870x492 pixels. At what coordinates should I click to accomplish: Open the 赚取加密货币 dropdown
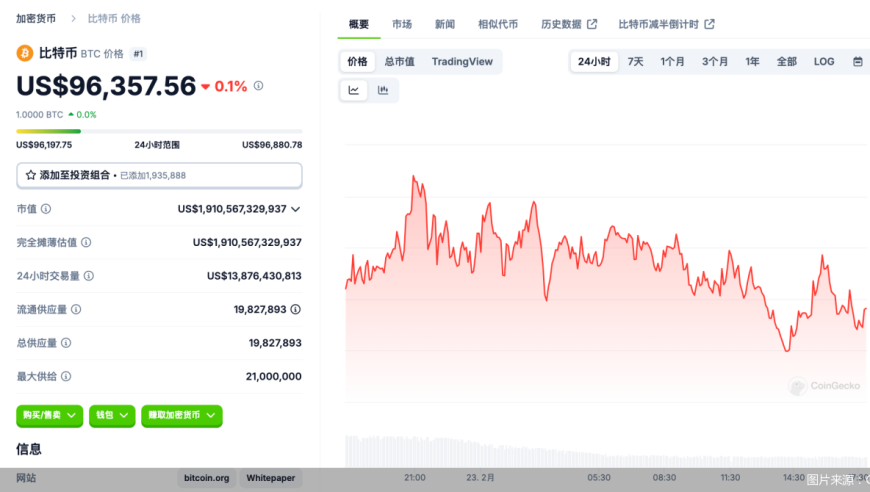point(182,415)
